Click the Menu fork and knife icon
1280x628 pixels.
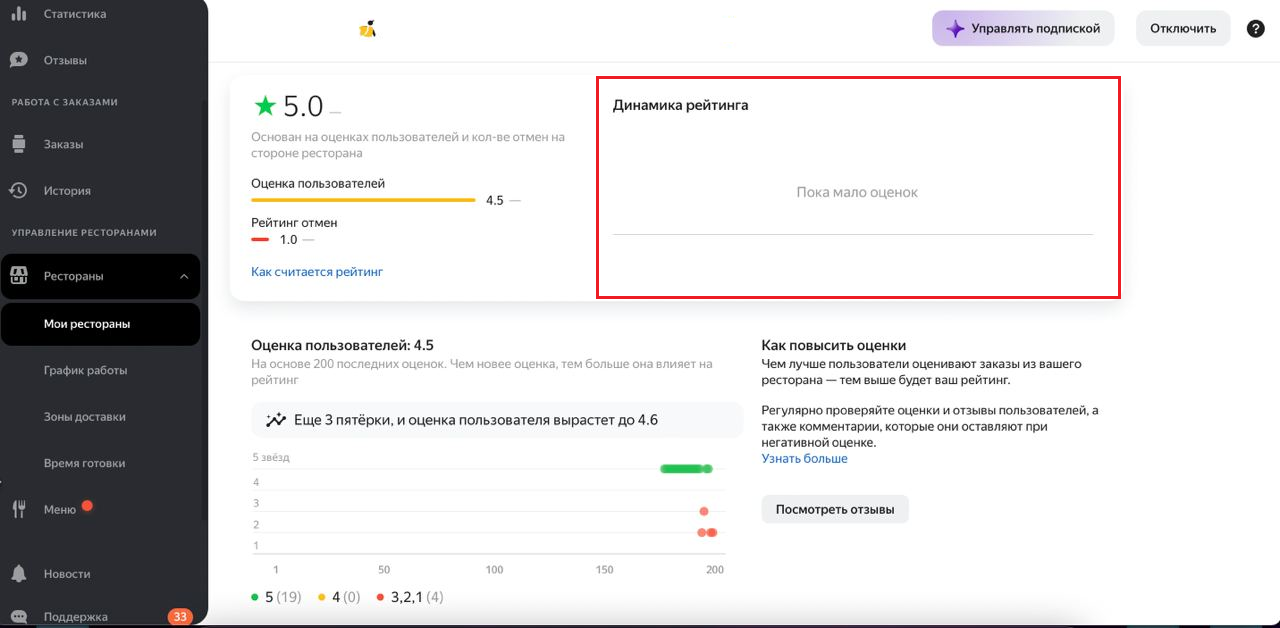(x=18, y=509)
